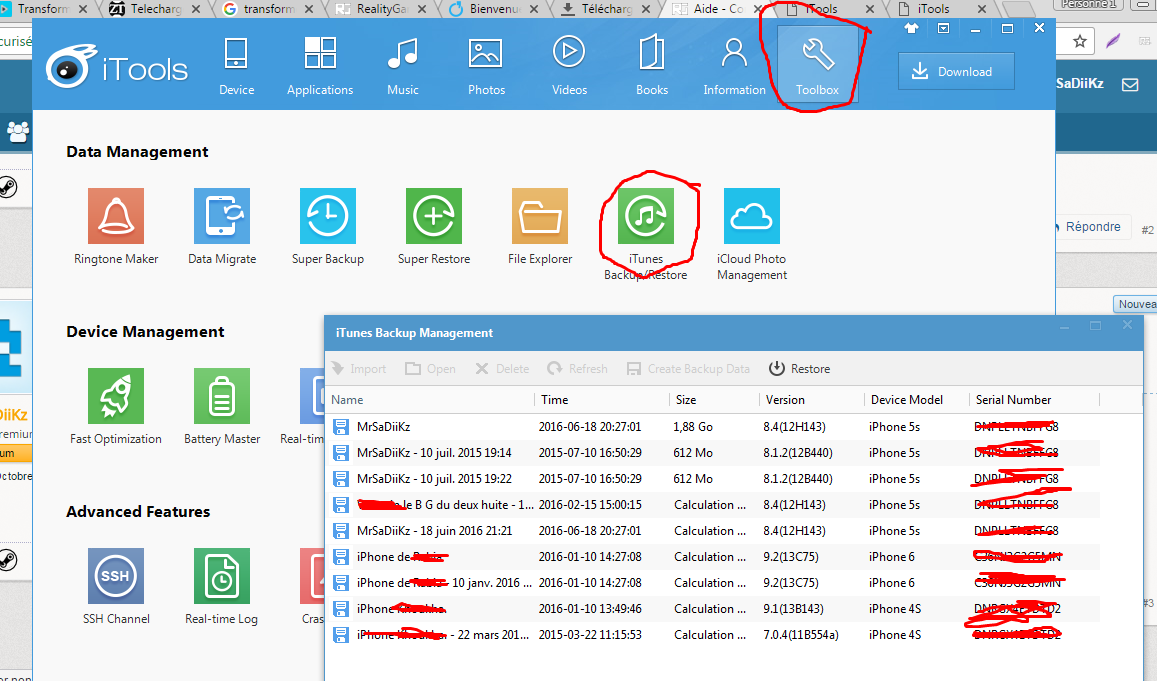1157x681 pixels.
Task: Open the Videos tab
Action: [569, 66]
